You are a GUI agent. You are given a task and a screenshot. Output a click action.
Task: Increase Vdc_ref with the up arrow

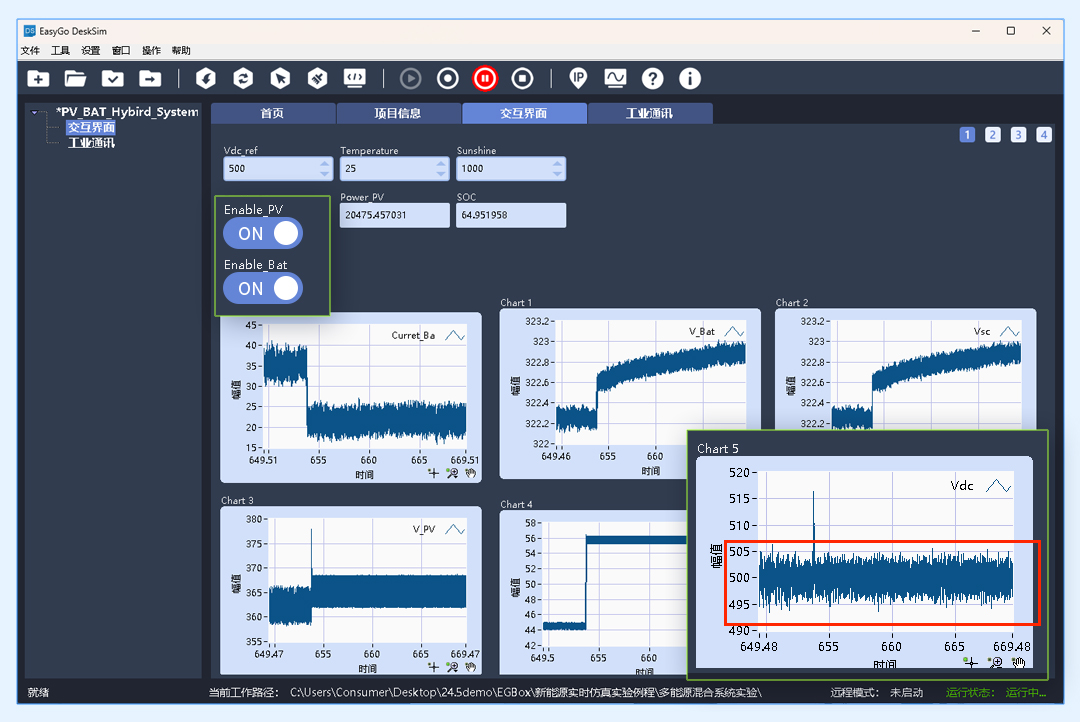point(325,164)
